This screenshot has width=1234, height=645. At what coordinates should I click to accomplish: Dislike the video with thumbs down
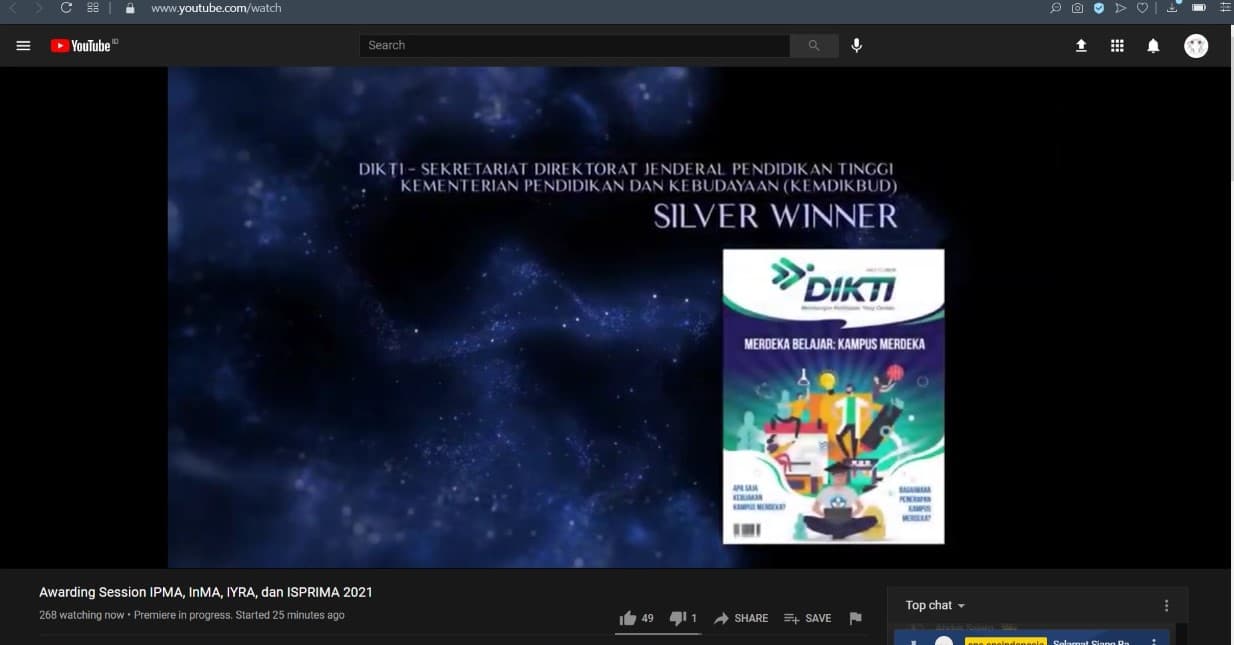click(x=679, y=618)
